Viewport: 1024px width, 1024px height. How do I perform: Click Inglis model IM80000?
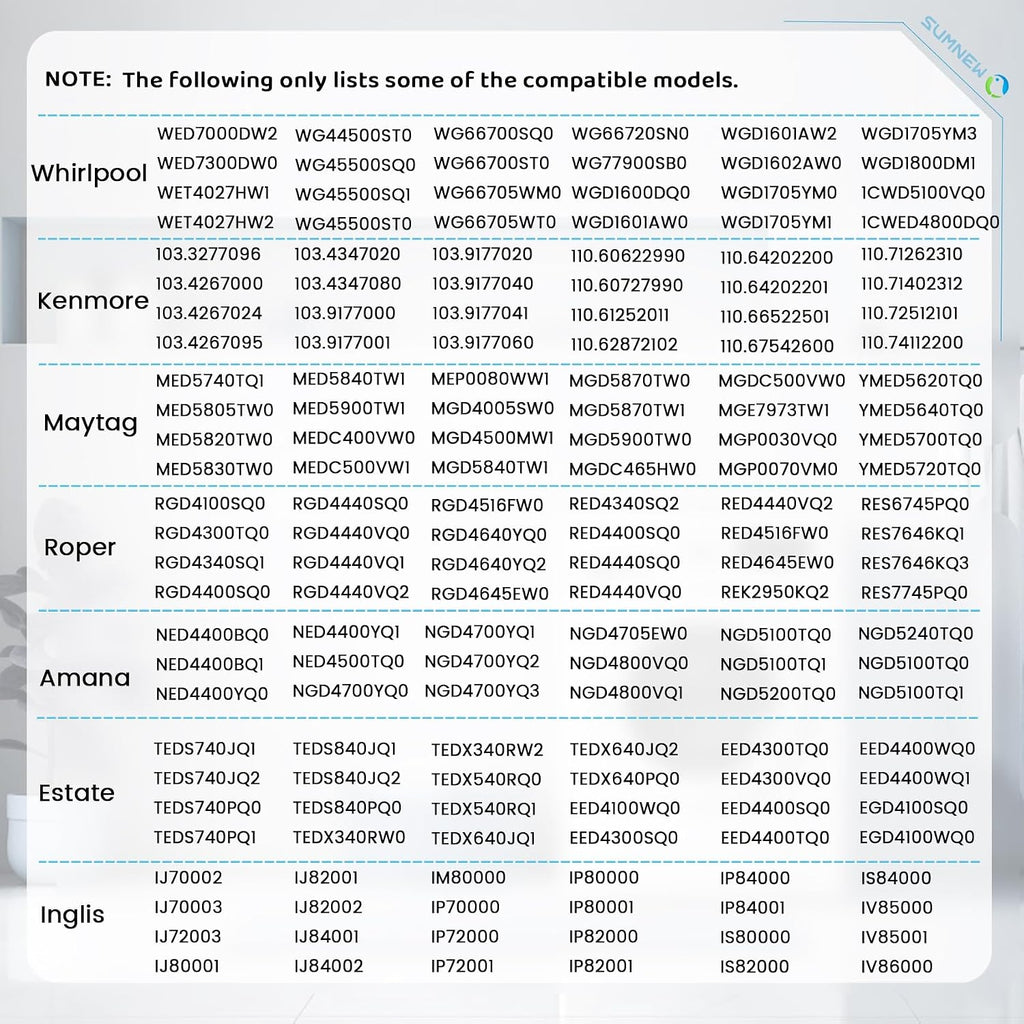tap(468, 877)
